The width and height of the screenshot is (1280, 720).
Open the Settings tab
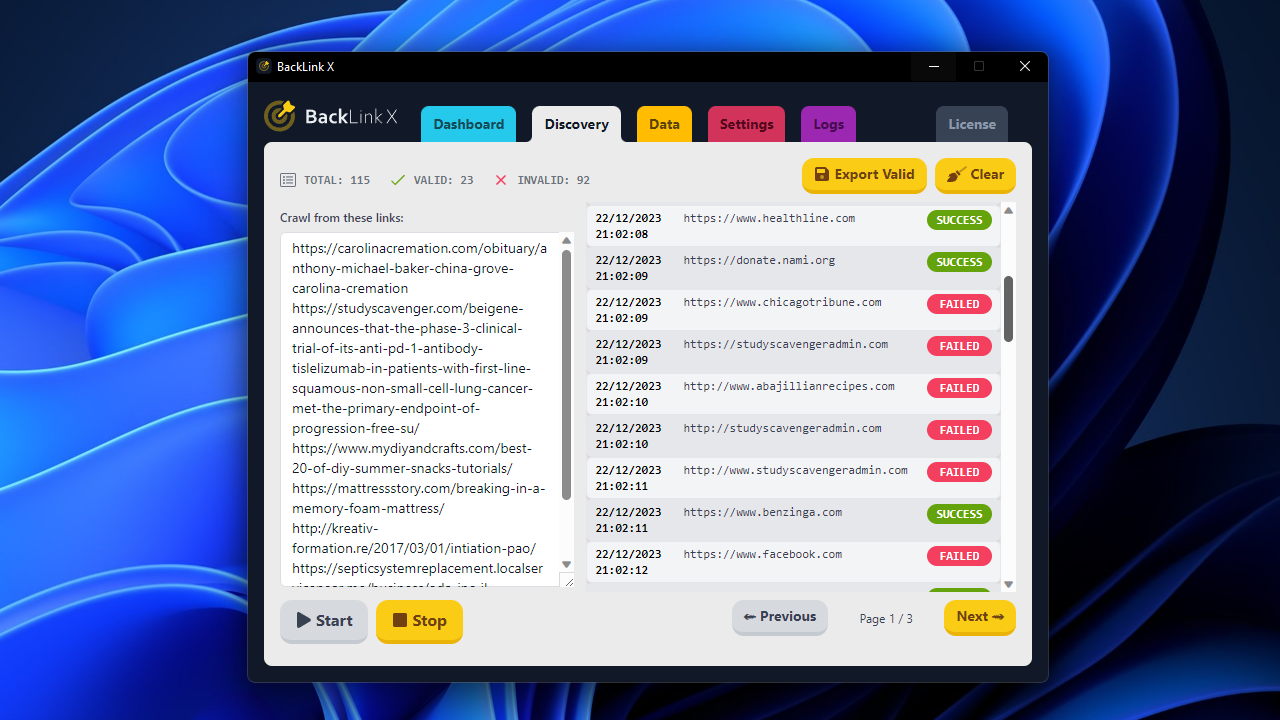(x=746, y=124)
